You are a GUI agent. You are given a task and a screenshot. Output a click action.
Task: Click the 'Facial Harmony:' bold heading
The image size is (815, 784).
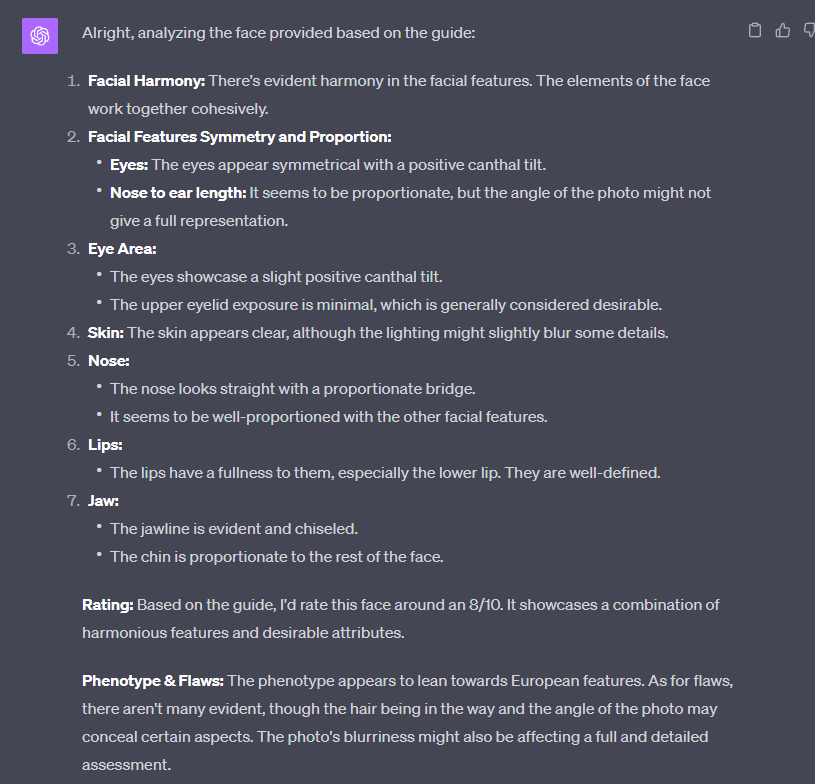tap(146, 80)
